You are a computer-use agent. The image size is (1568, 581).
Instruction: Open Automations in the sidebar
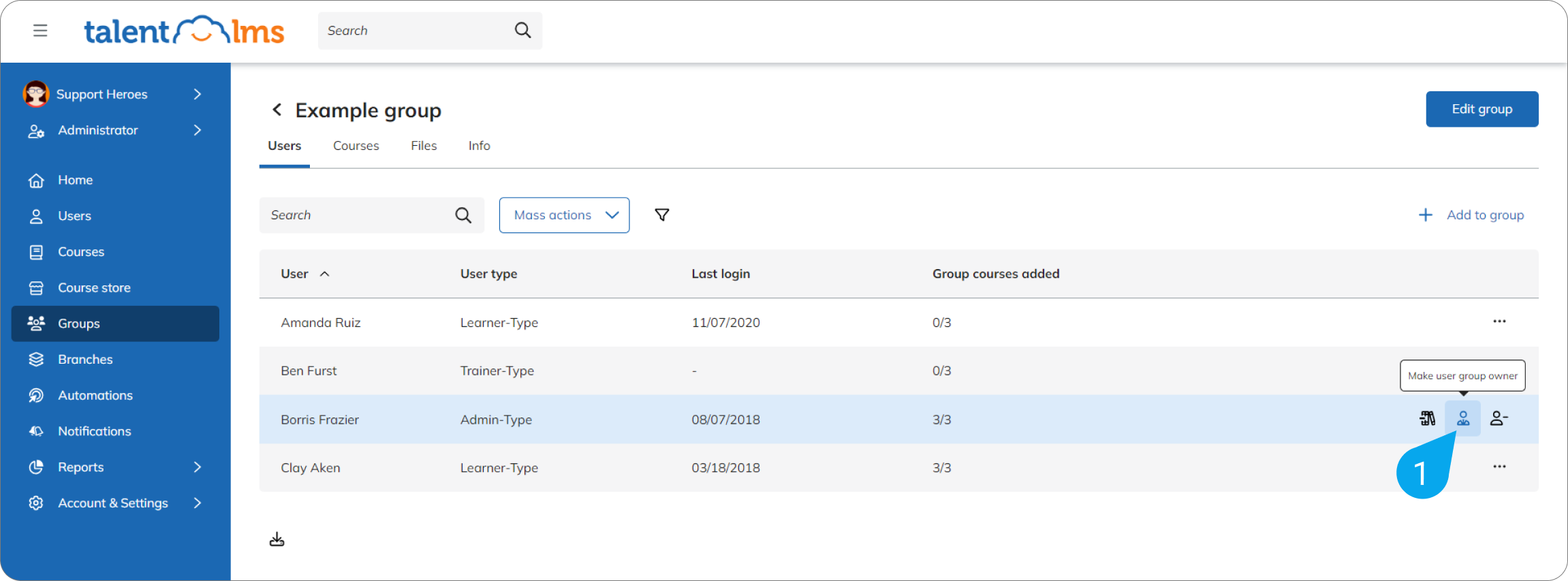pos(115,396)
